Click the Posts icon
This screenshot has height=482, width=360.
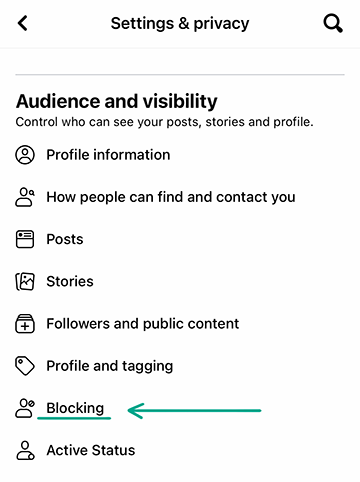[25, 239]
